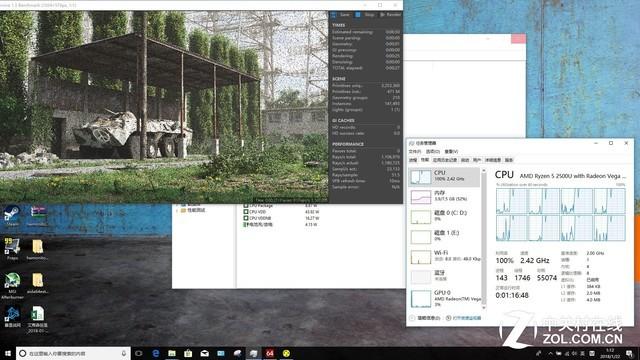
Task: Select the 蓝牙 Bluetooth sidebar item
Action: (x=444, y=277)
